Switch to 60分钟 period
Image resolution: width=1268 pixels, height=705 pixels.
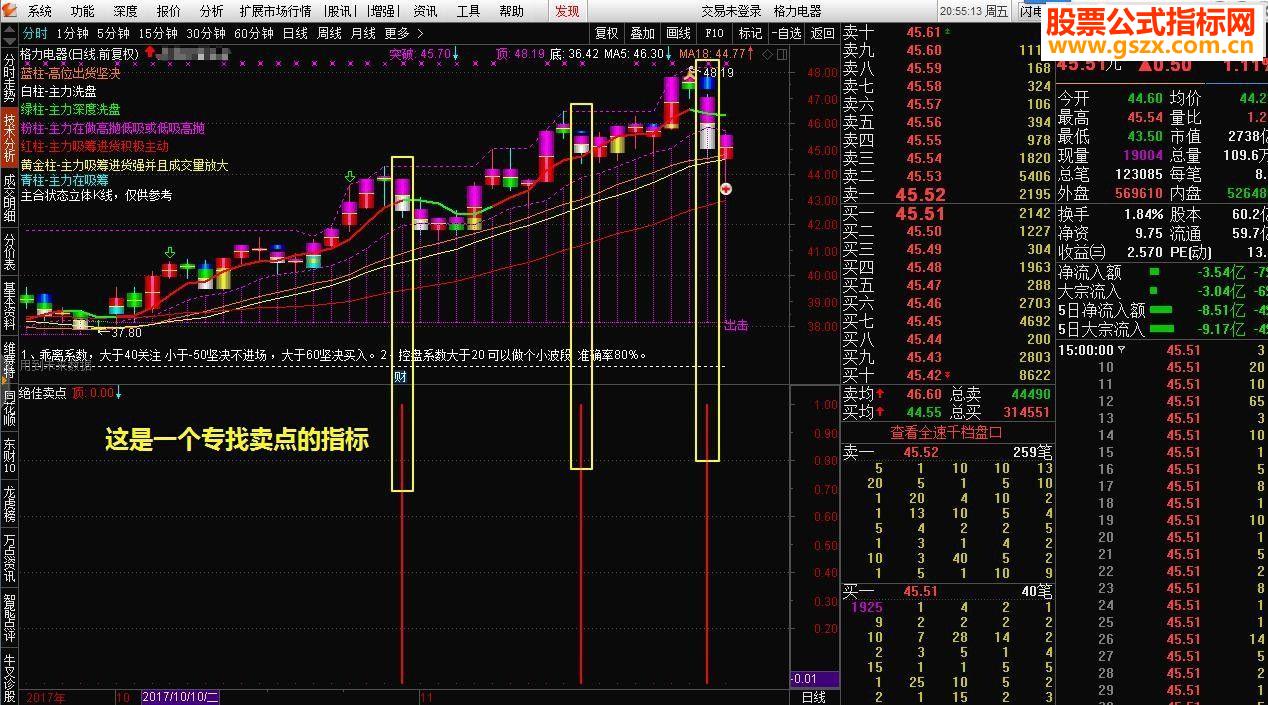tap(255, 33)
